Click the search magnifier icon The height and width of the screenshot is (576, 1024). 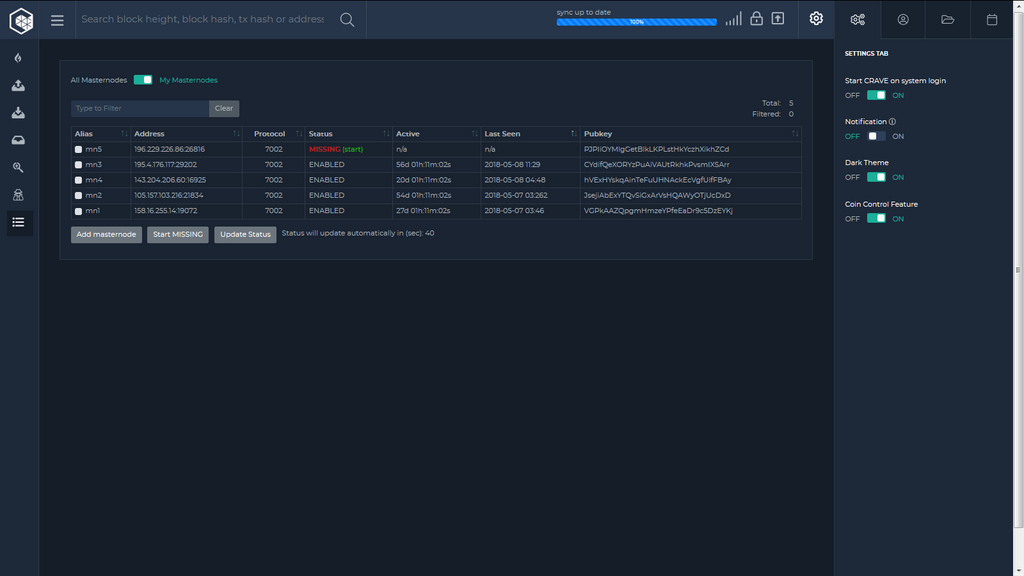[347, 20]
